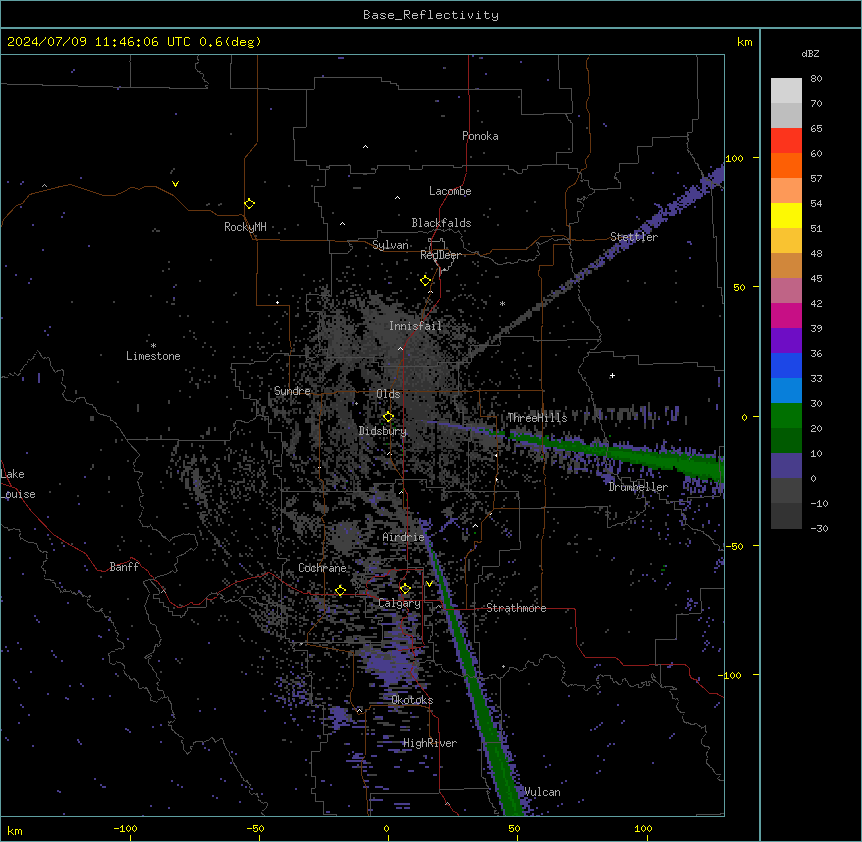This screenshot has height=842, width=862.
Task: Click the km label at bottom left
Action: tap(15, 830)
